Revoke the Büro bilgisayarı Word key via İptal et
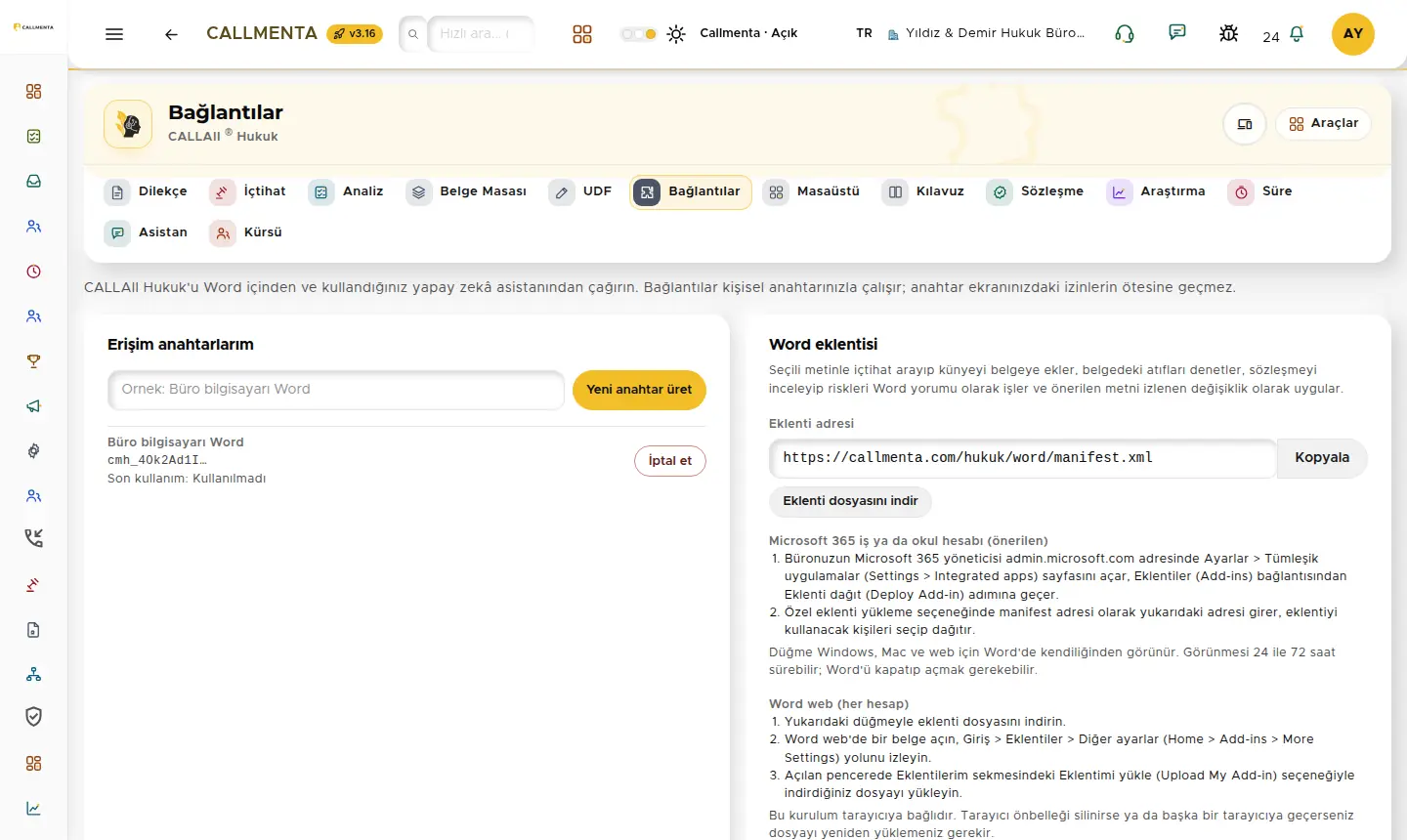 point(670,461)
